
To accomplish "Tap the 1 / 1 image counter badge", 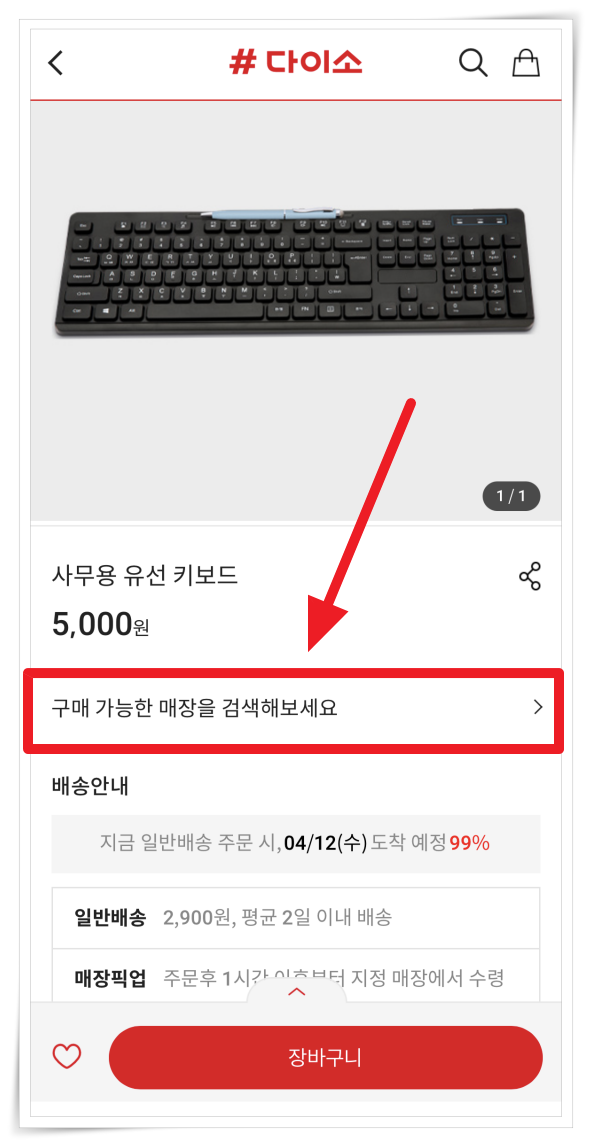I will click(x=511, y=497).
